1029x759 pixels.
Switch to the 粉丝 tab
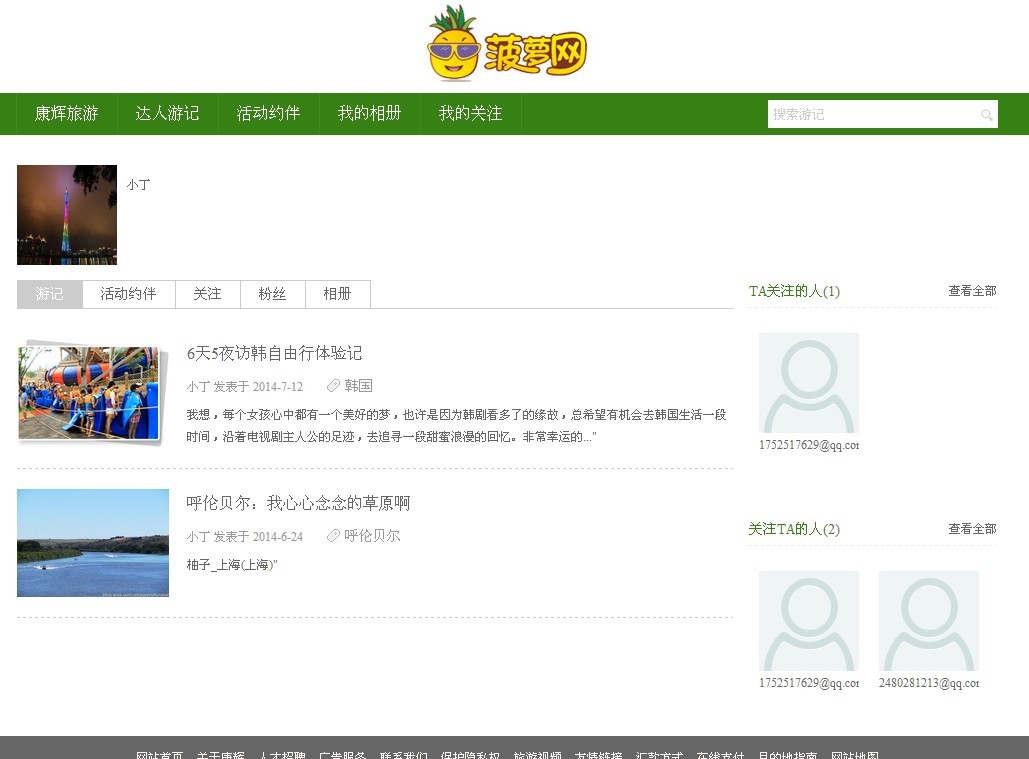point(272,294)
